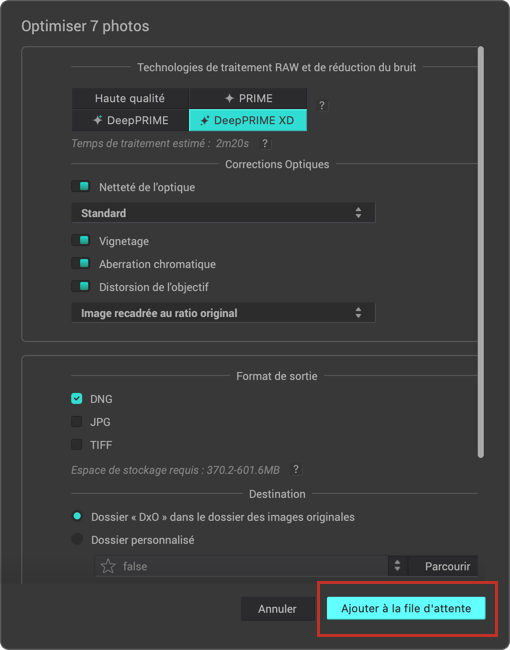Select the DeepPRIME XD sparkle option

[248, 120]
